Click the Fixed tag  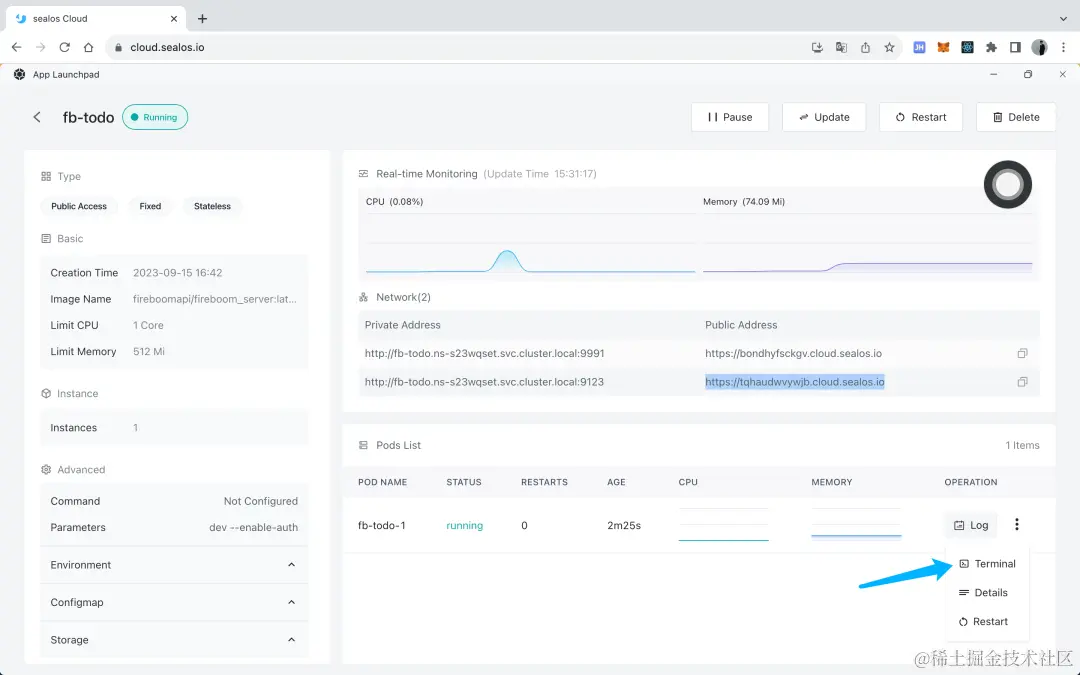pos(150,206)
